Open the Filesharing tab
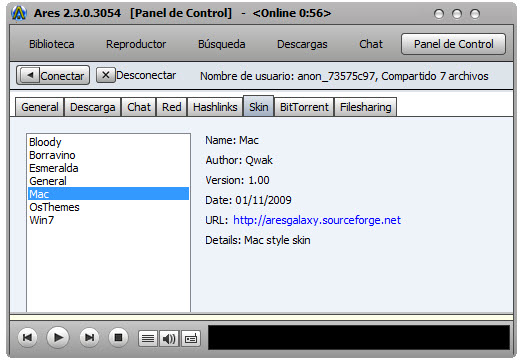Viewport: 523px width, 364px height. (x=366, y=107)
